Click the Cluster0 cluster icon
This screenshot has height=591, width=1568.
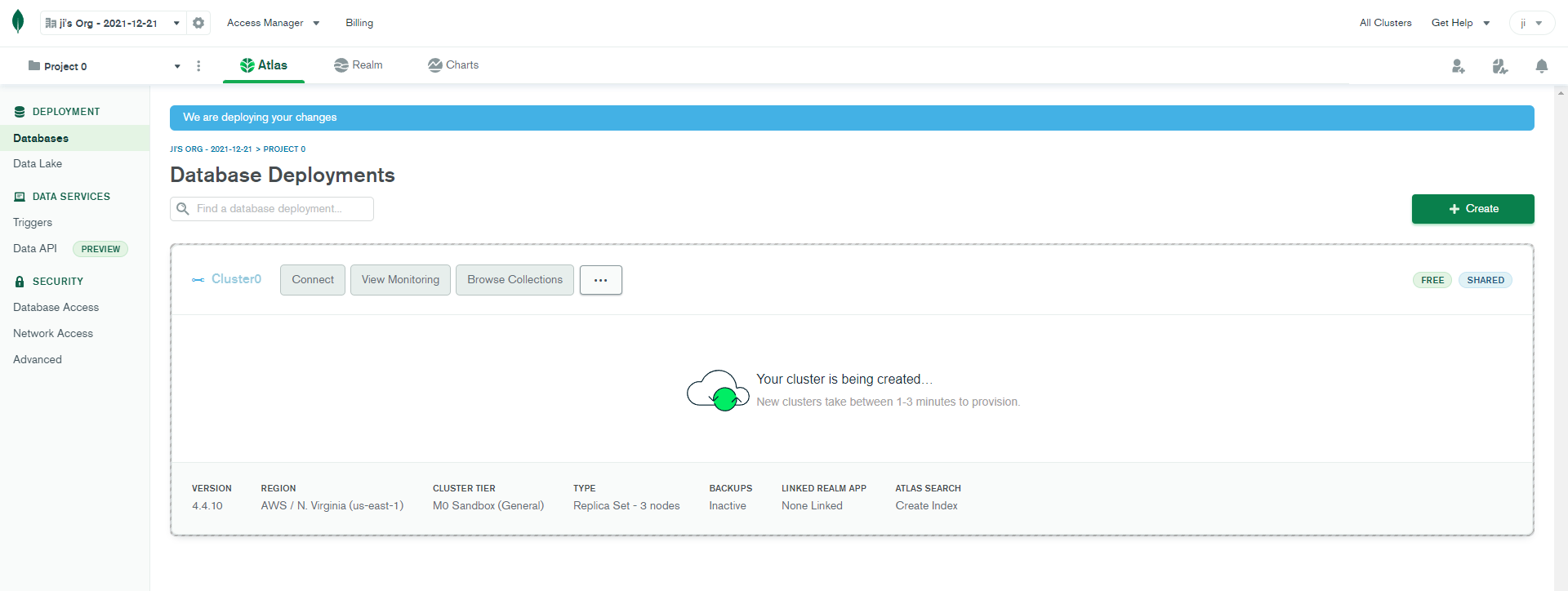tap(198, 280)
